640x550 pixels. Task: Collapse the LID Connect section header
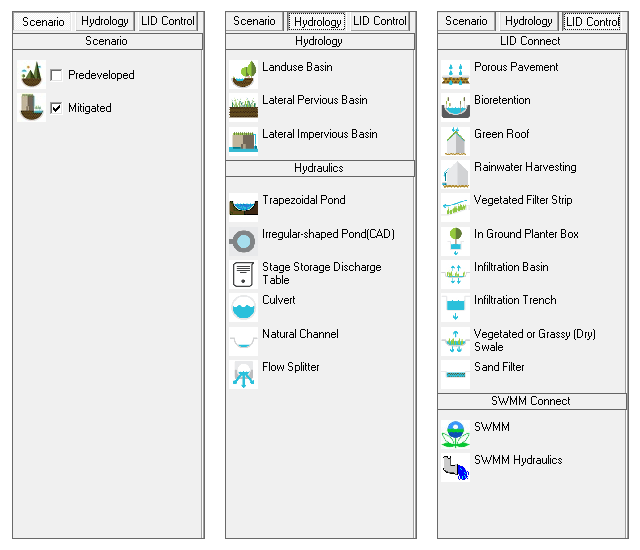pos(531,41)
